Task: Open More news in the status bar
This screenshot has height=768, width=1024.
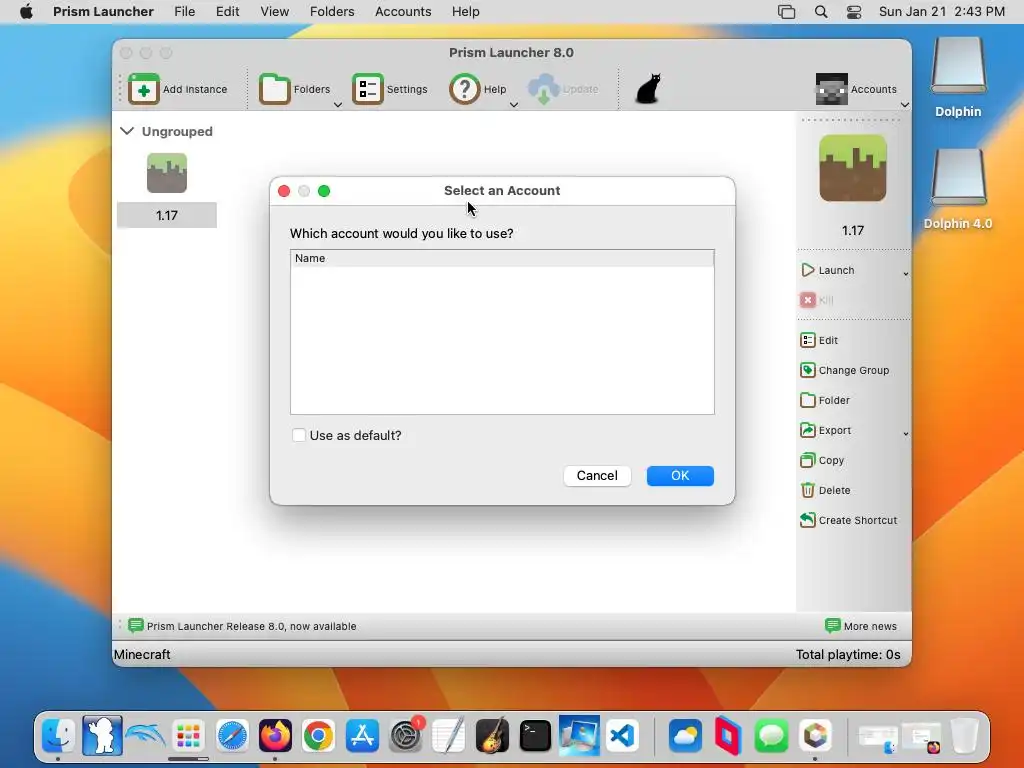Action: (861, 626)
